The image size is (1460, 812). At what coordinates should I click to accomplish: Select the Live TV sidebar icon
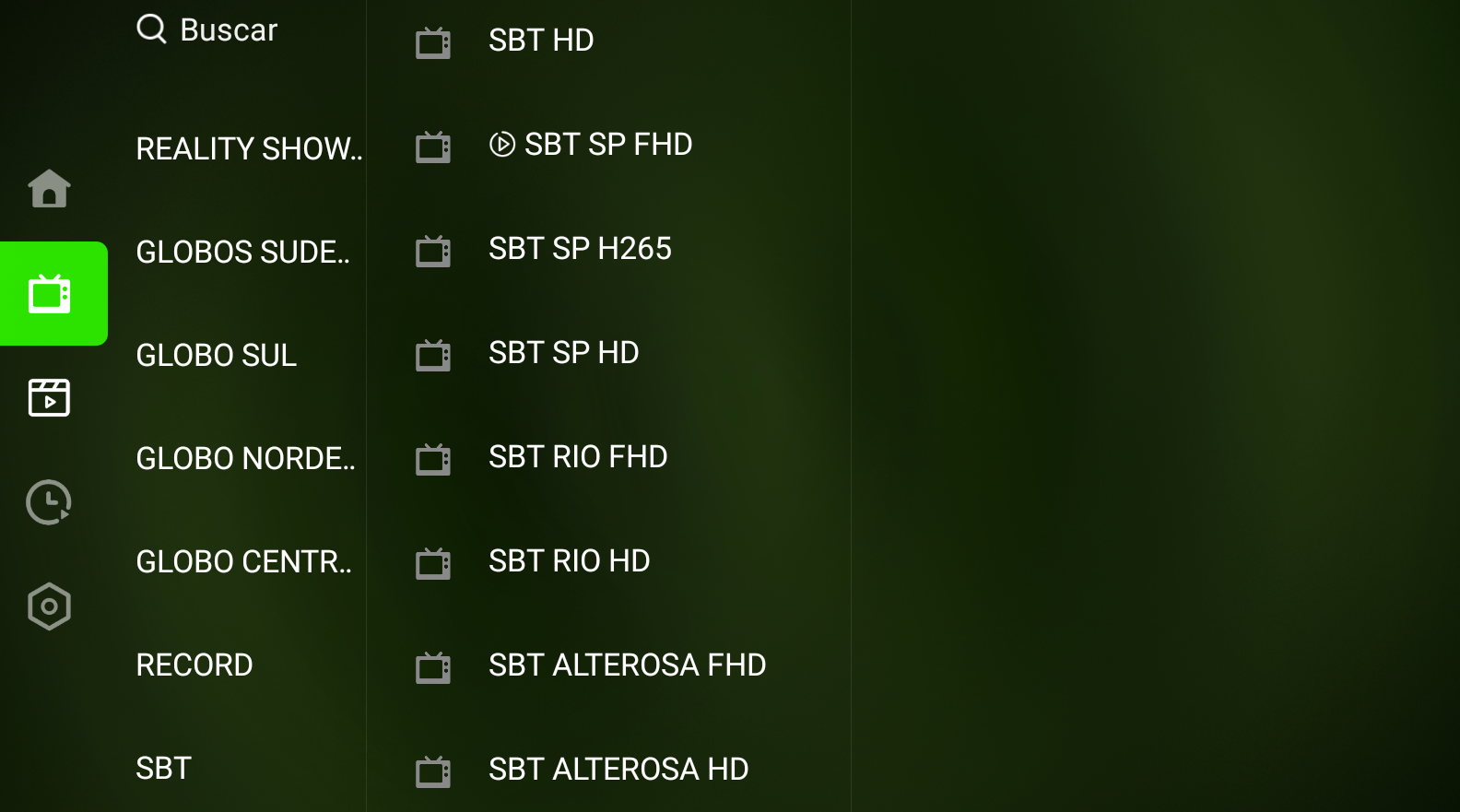tap(53, 294)
